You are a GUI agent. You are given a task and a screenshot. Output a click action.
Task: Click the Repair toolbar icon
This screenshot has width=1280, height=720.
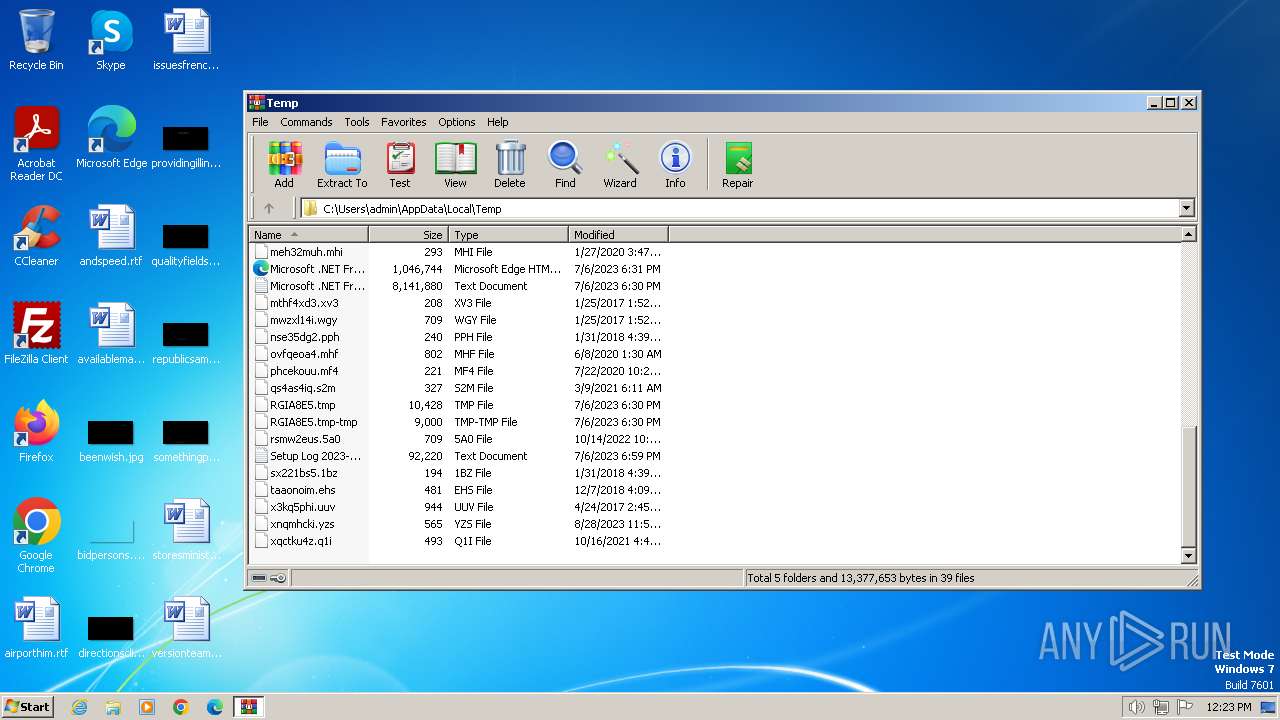(738, 165)
